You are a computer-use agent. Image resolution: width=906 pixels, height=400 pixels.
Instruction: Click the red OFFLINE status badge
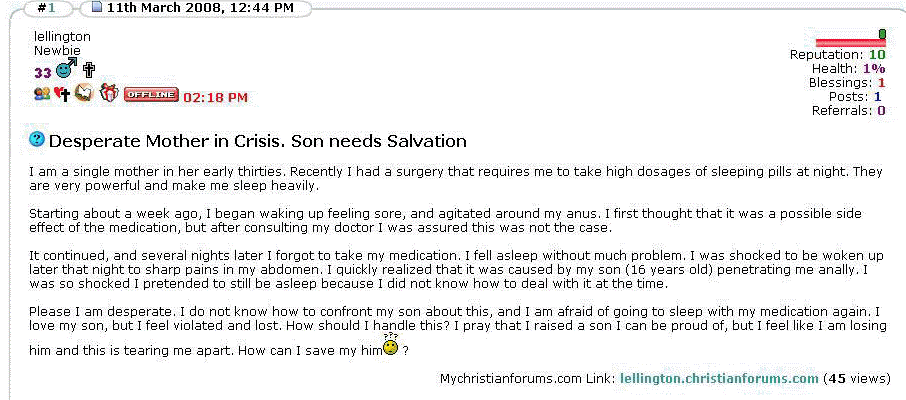click(151, 95)
